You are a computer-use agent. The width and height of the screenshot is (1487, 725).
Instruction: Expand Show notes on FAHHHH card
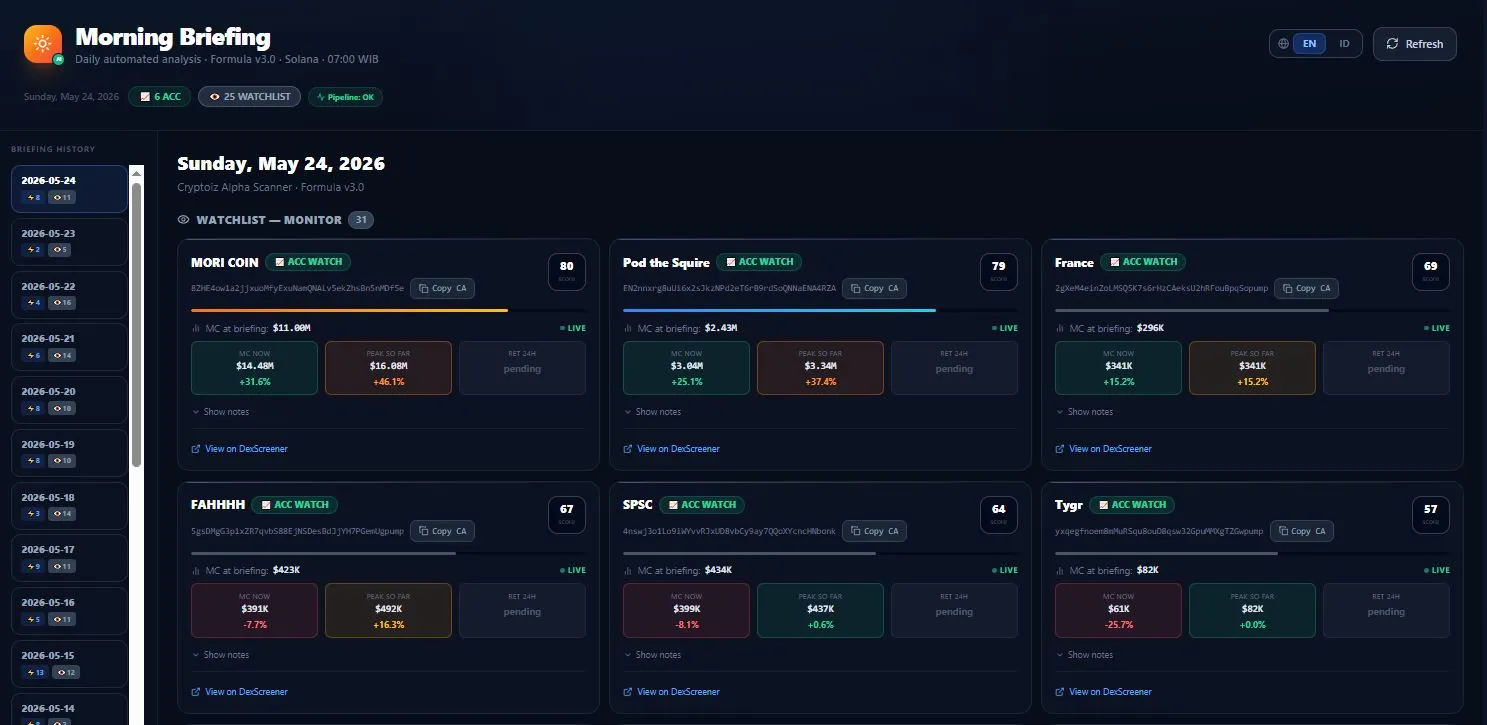[220, 655]
